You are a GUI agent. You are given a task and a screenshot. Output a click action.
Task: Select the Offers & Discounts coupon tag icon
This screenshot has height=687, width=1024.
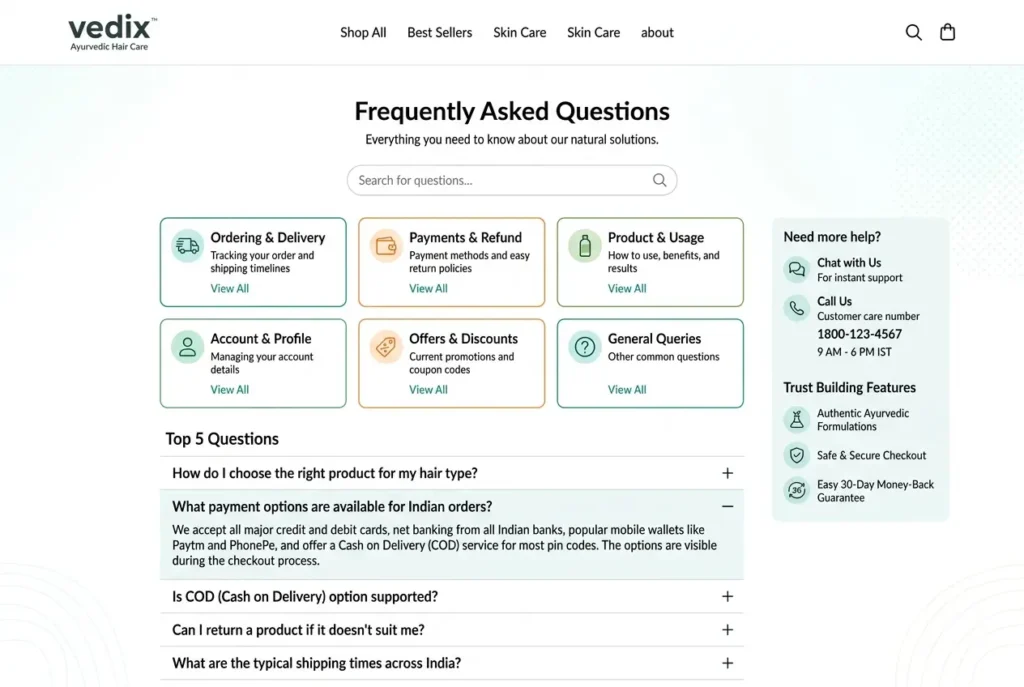[384, 347]
